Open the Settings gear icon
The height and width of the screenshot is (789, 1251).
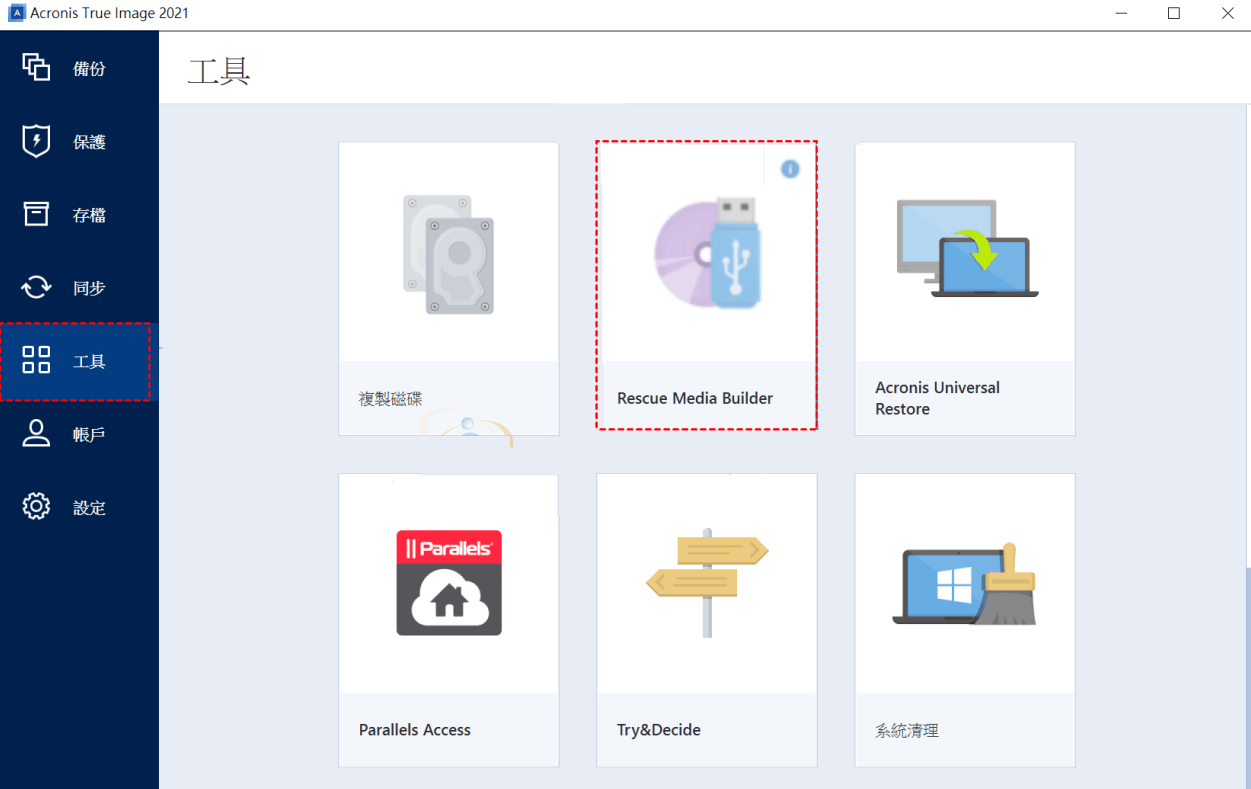click(x=36, y=507)
